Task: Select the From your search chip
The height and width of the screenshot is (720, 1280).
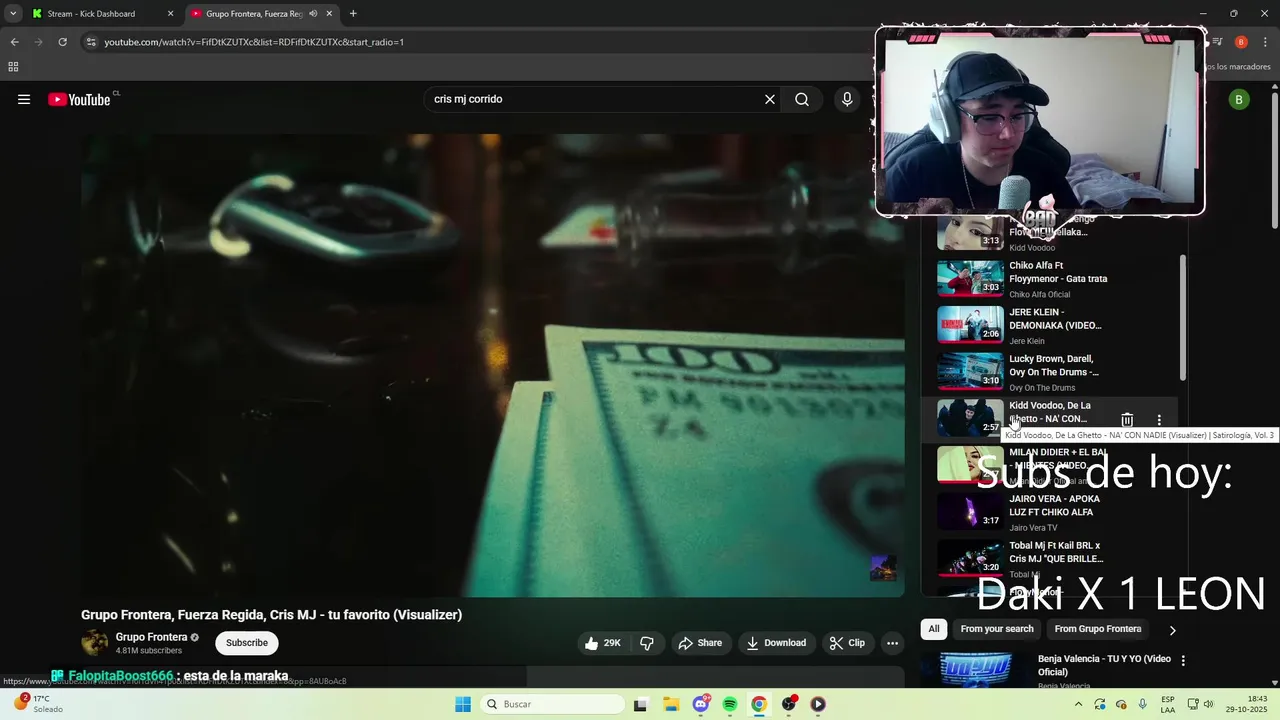Action: (x=997, y=629)
